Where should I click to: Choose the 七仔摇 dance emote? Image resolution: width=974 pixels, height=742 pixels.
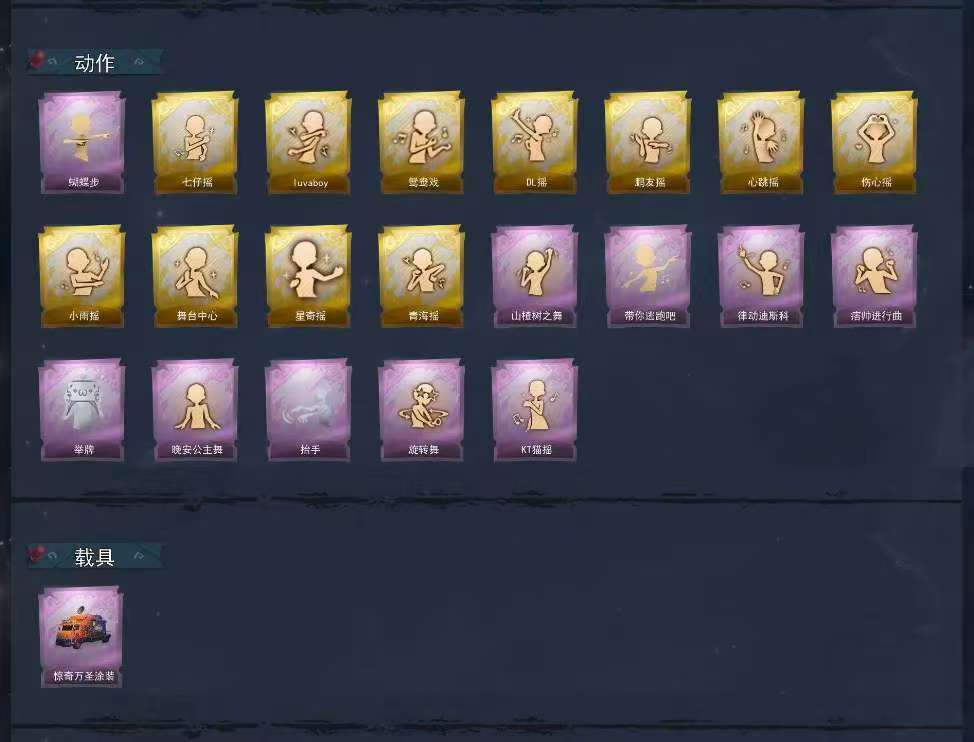pos(195,143)
